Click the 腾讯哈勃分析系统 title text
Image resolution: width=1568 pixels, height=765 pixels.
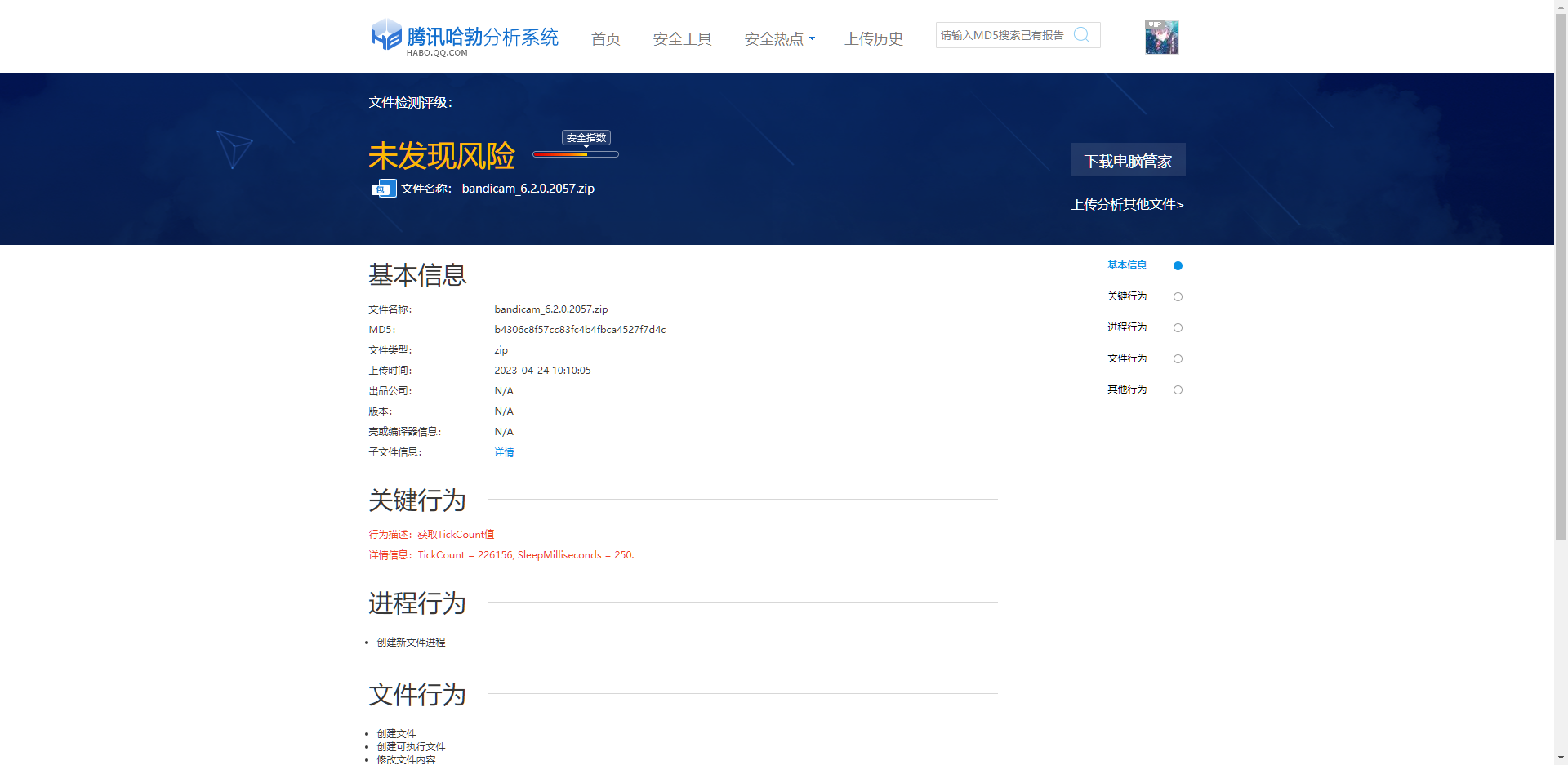[x=483, y=37]
